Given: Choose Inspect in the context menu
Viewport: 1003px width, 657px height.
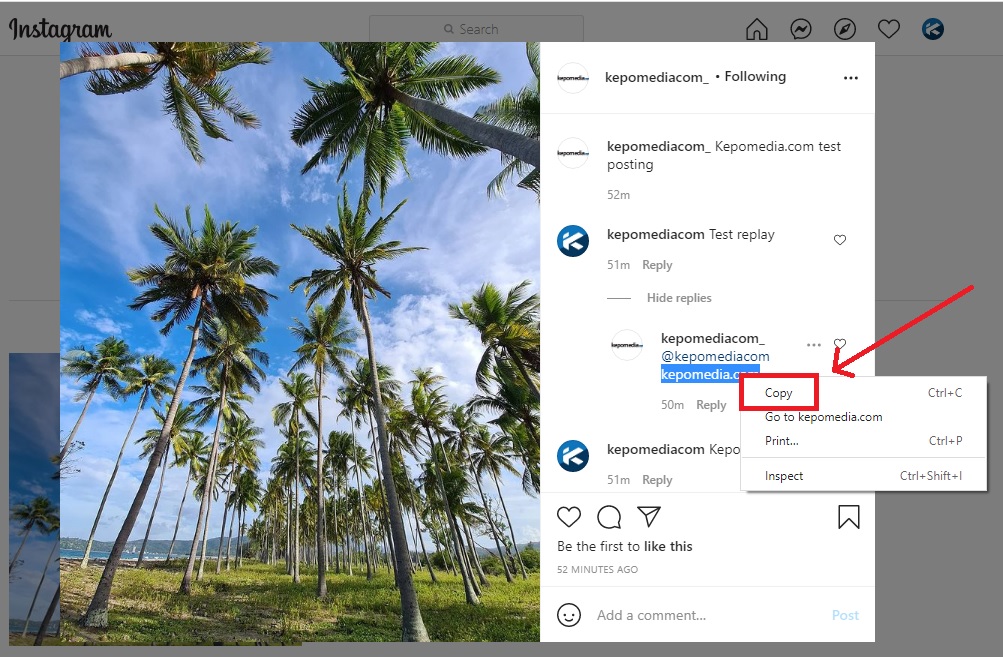Looking at the screenshot, I should coord(863,476).
